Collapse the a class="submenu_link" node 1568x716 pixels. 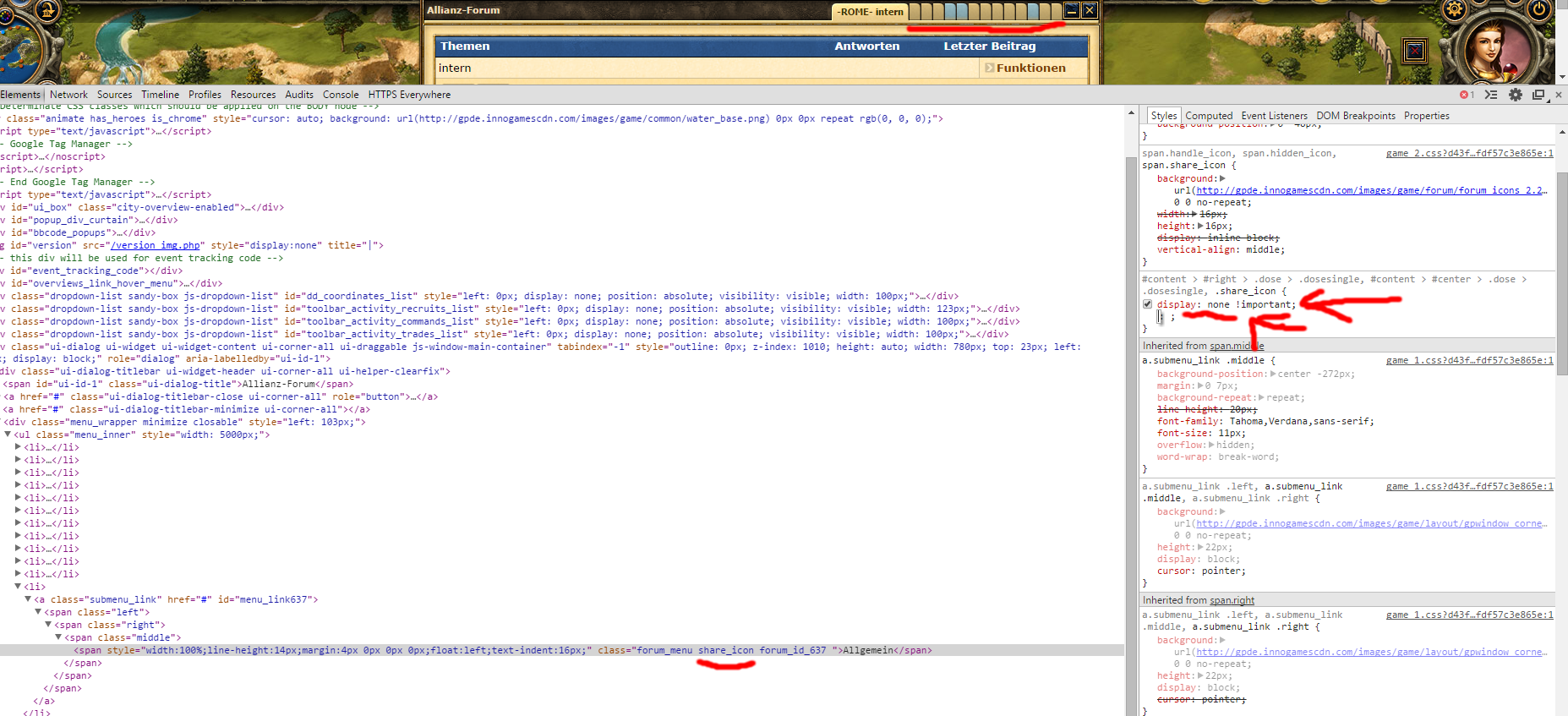click(29, 599)
